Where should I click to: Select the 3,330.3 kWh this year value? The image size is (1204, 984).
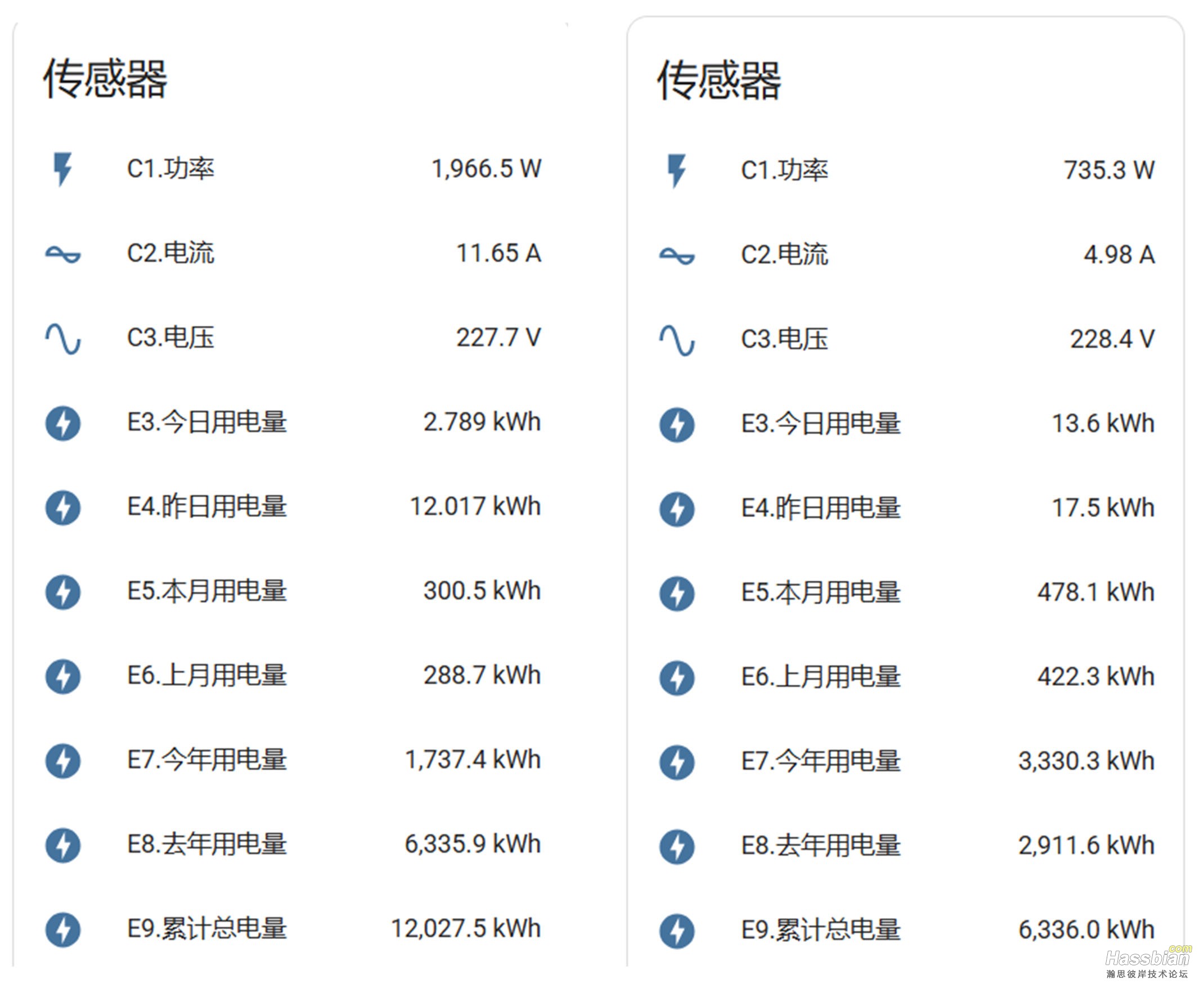(x=1086, y=762)
